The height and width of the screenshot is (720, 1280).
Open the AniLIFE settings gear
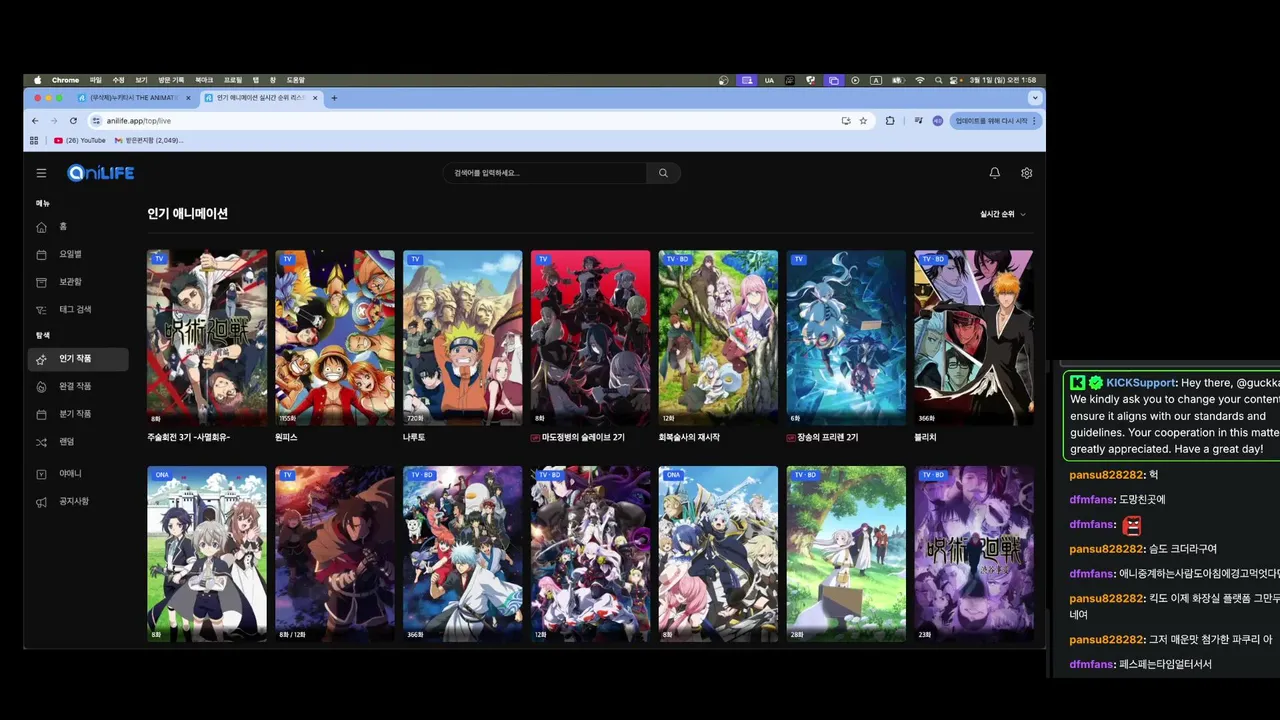pyautogui.click(x=1026, y=173)
